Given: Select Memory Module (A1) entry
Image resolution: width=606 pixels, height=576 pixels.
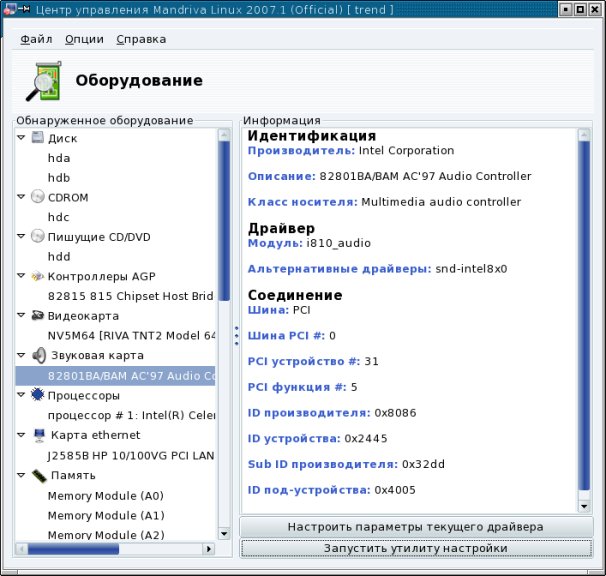Looking at the screenshot, I should 106,515.
